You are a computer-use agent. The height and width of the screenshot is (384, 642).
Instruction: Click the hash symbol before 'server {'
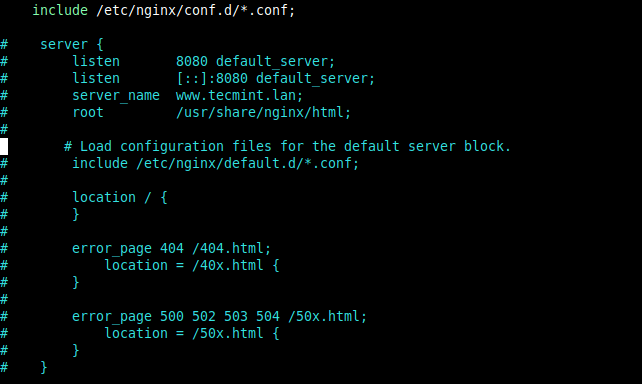(x=4, y=44)
